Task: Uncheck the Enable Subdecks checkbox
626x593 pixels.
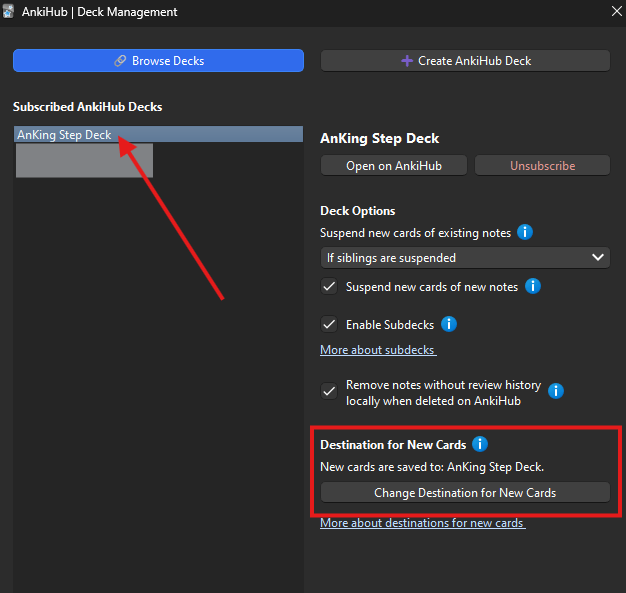Action: click(329, 324)
